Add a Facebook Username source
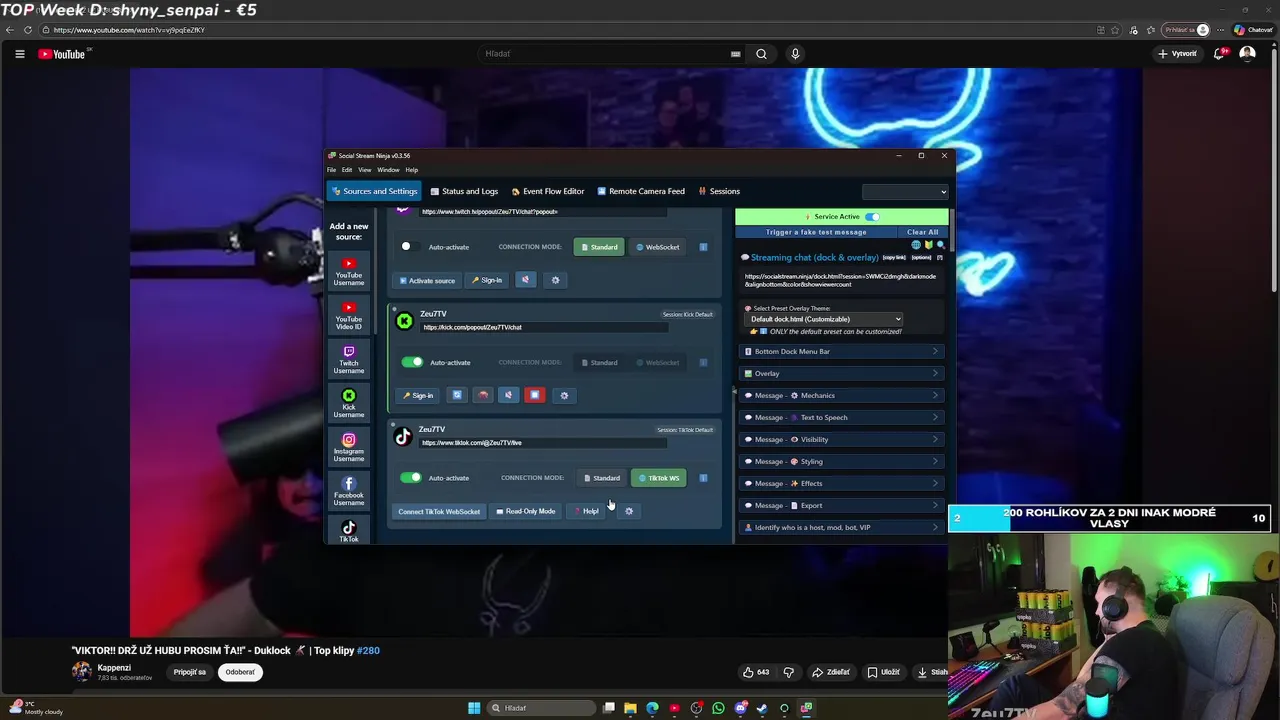 [x=349, y=491]
